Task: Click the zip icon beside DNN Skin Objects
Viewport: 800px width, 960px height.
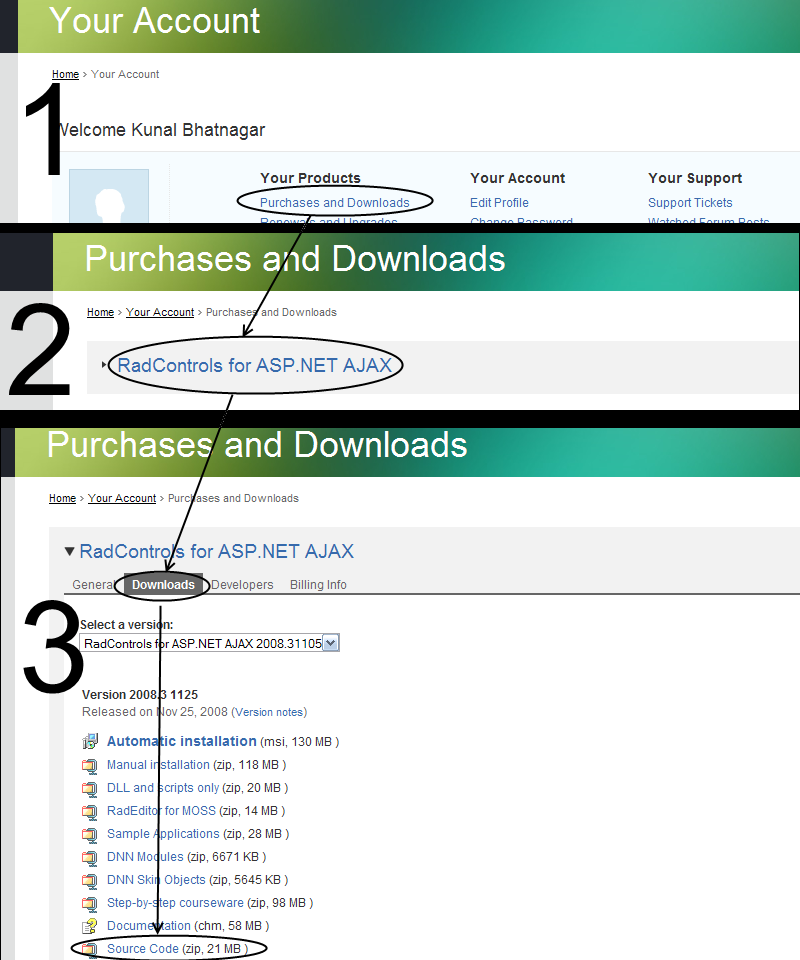Action: [x=90, y=880]
